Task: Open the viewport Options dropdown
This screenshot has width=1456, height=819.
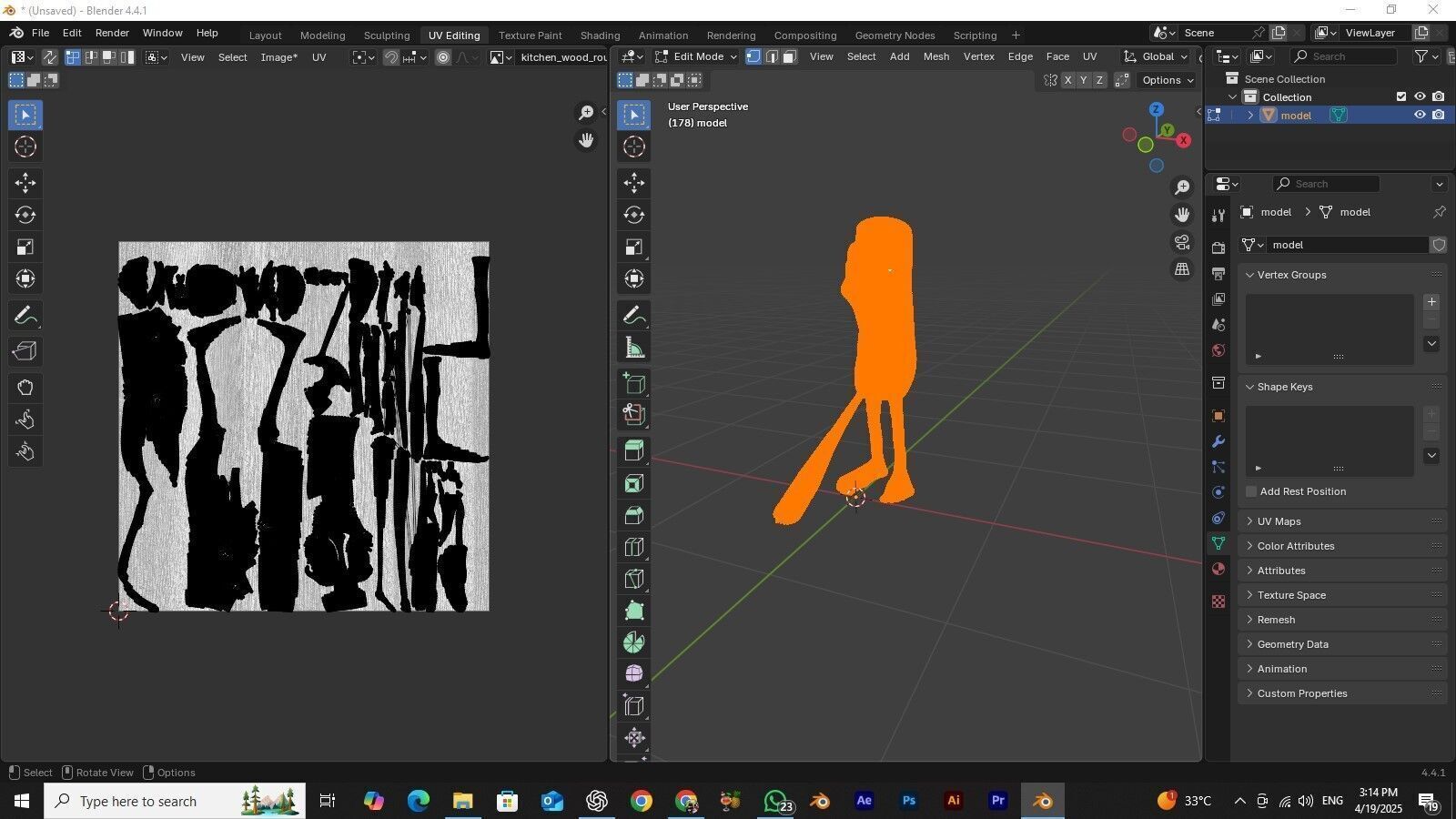Action: pos(1168,80)
